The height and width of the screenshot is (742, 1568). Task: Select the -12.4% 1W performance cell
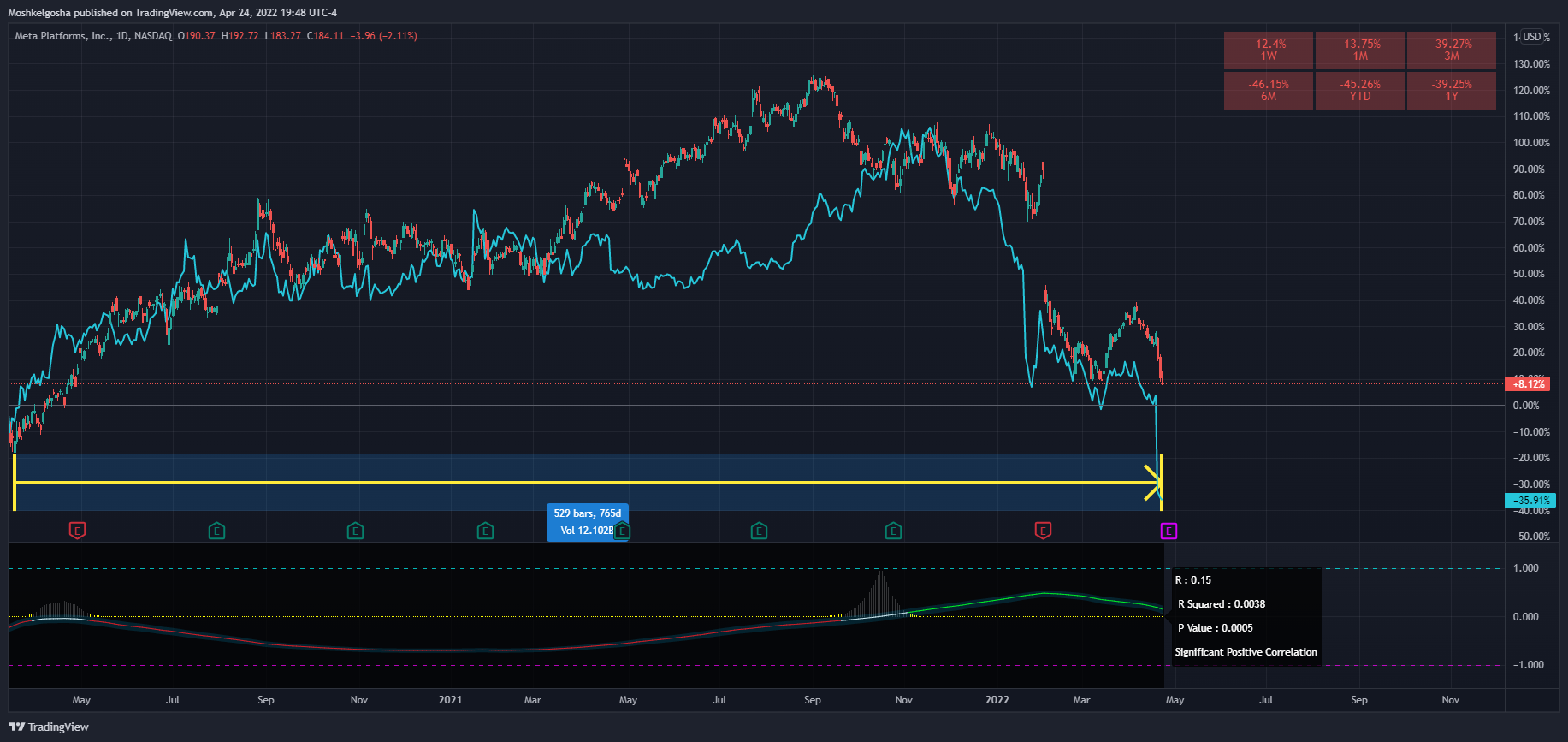click(x=1269, y=50)
